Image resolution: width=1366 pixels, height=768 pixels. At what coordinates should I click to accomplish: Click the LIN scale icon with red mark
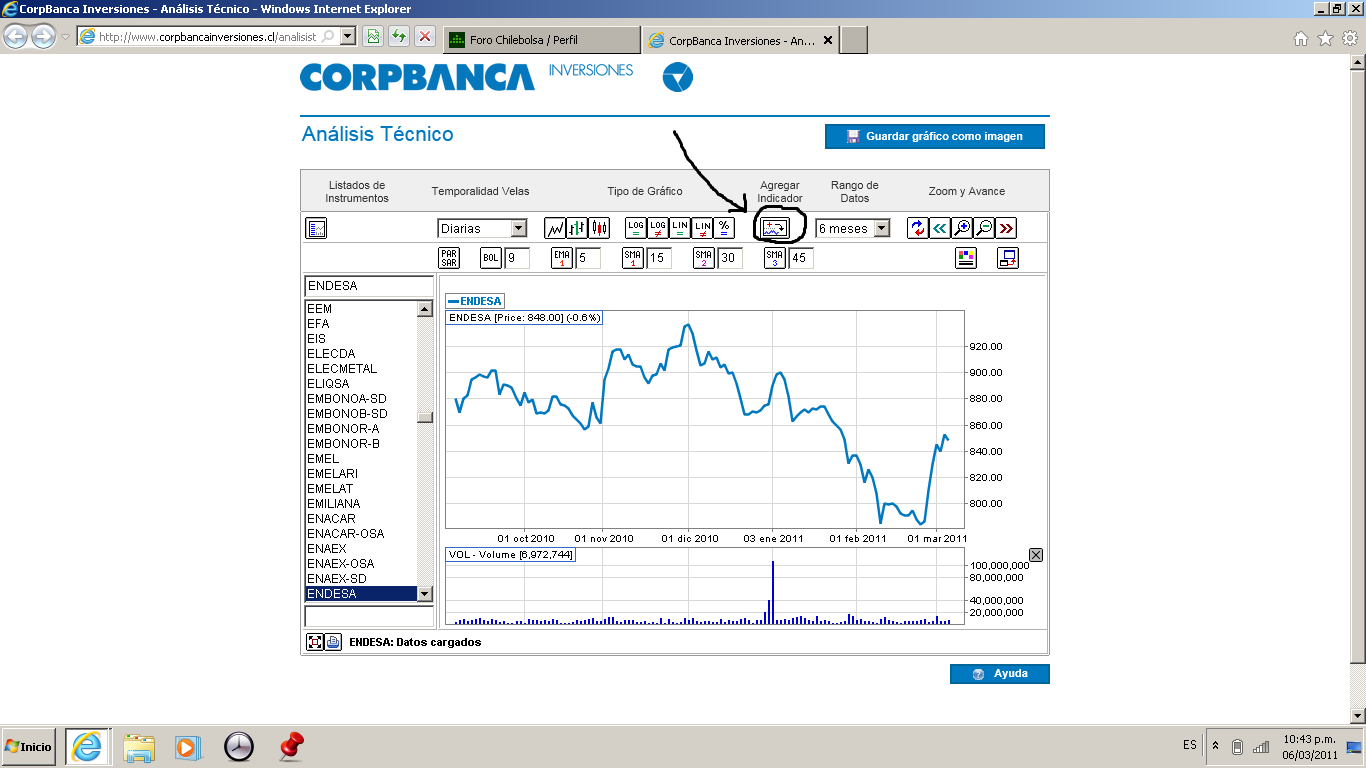click(702, 228)
